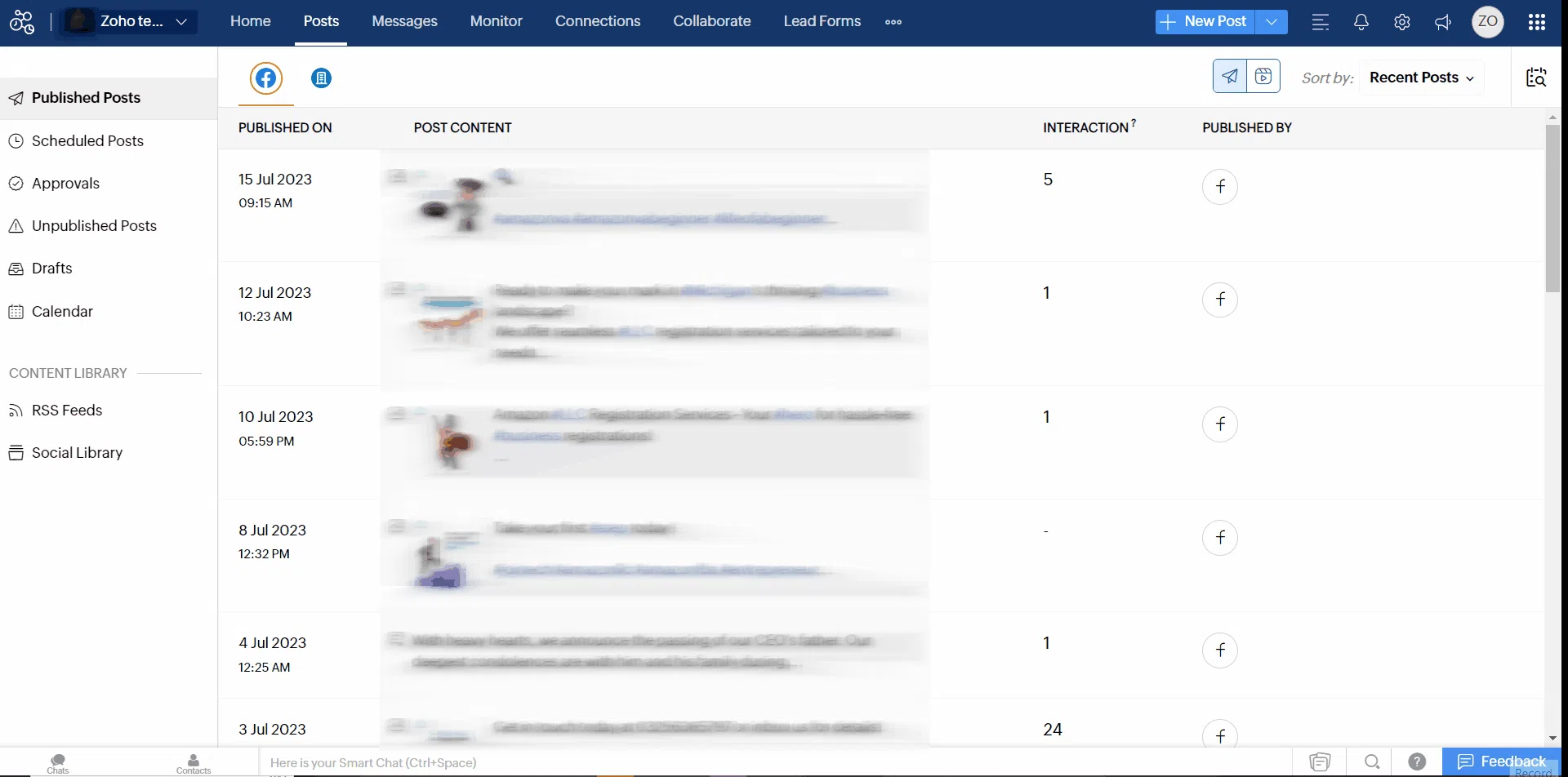This screenshot has width=1568, height=777.
Task: Open the Monitor tab
Action: 496,21
